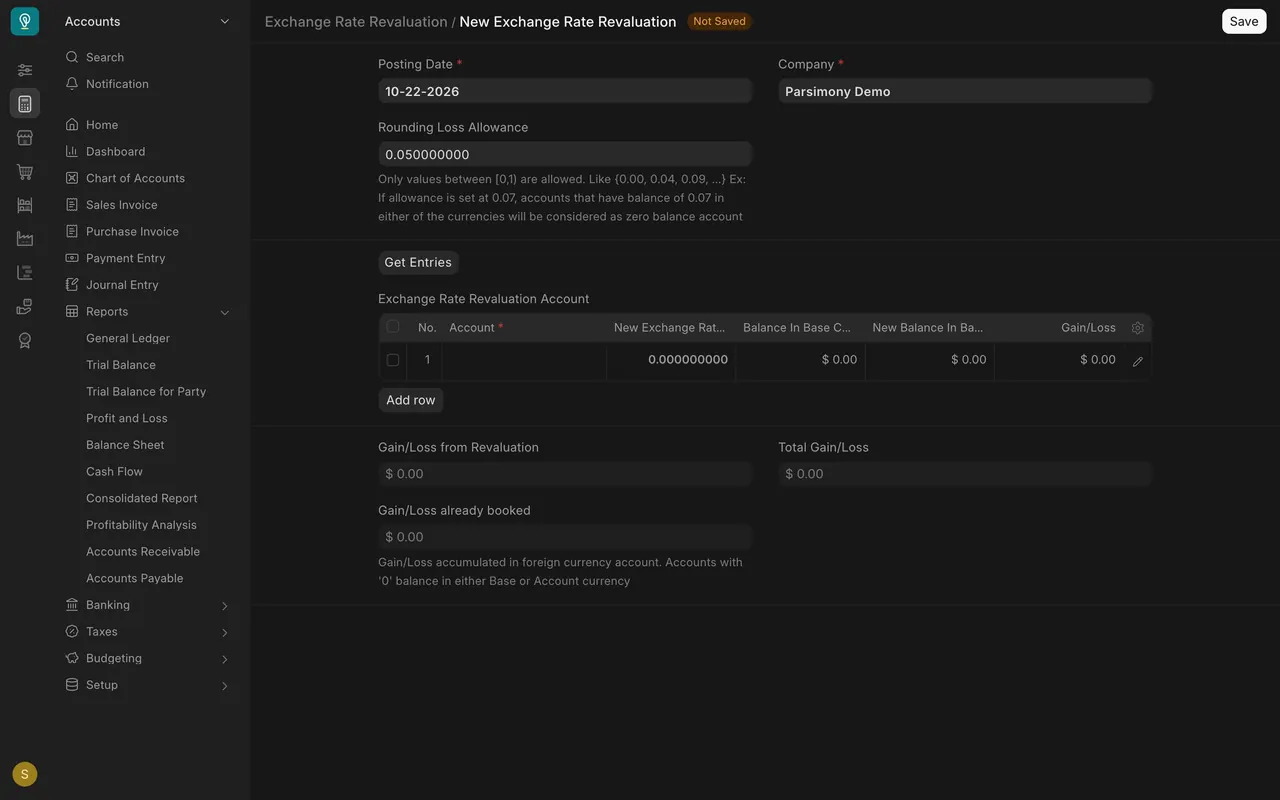Open the factory module icon
The height and width of the screenshot is (800, 1280).
pos(25,239)
